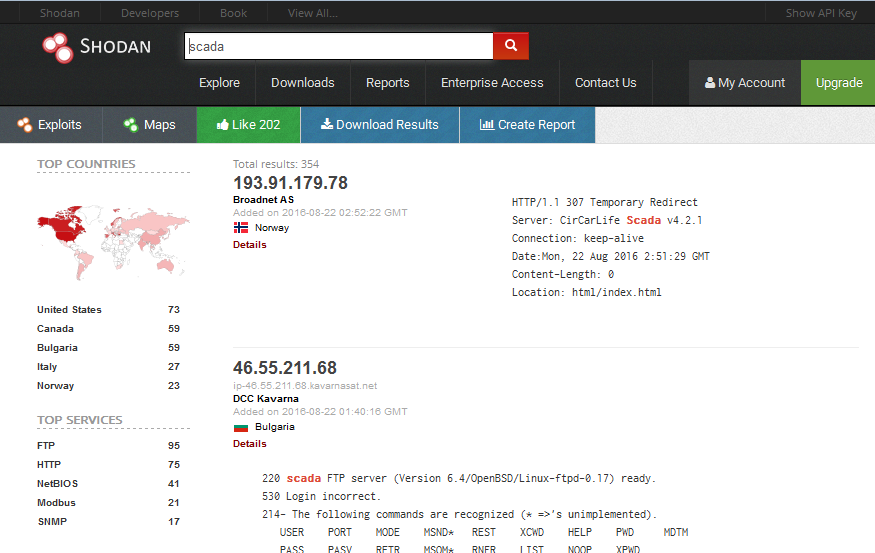875x553 pixels.
Task: Click into the scada search field
Action: (x=339, y=46)
